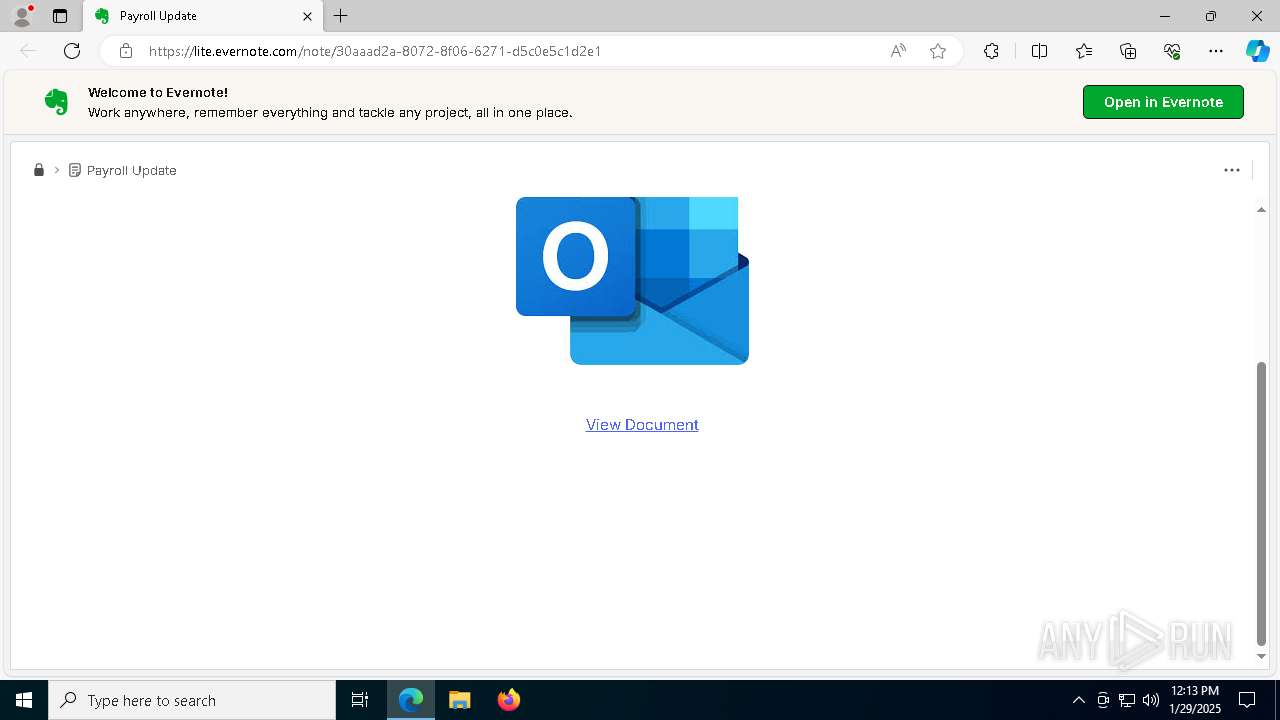1280x720 pixels.
Task: Click the volume speaker tray icon
Action: pyautogui.click(x=1151, y=700)
